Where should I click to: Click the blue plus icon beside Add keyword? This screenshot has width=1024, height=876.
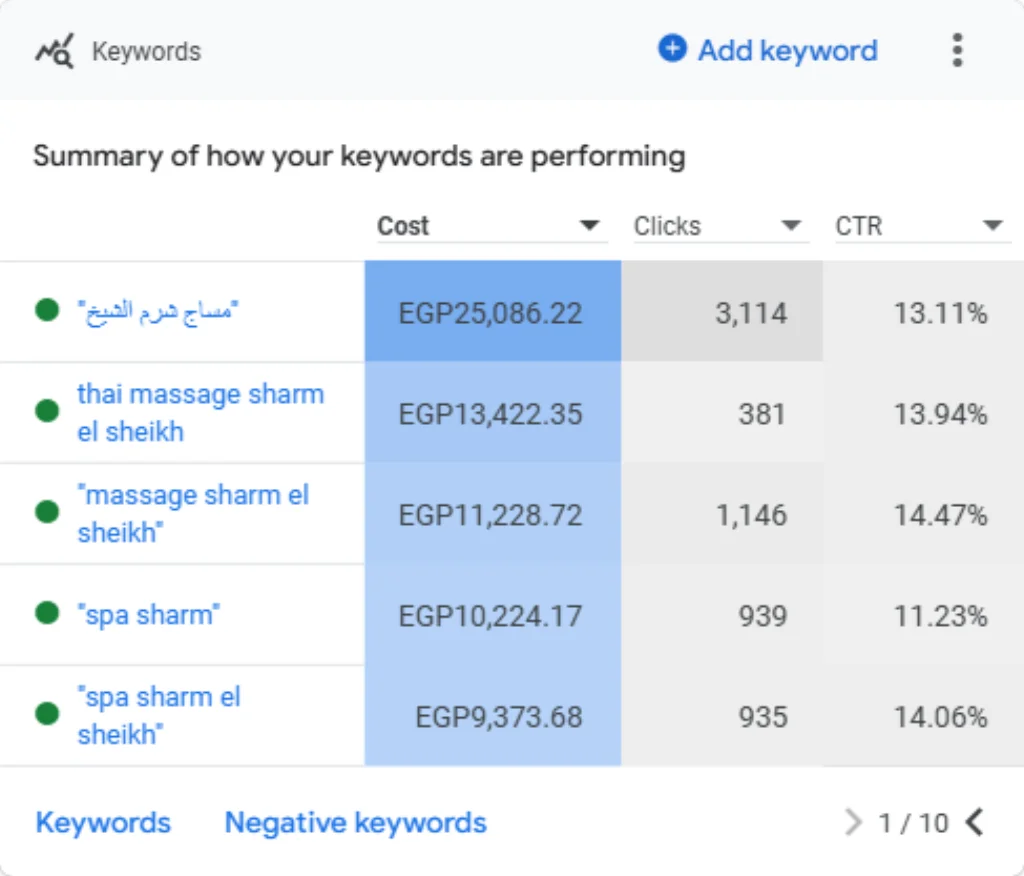click(672, 49)
